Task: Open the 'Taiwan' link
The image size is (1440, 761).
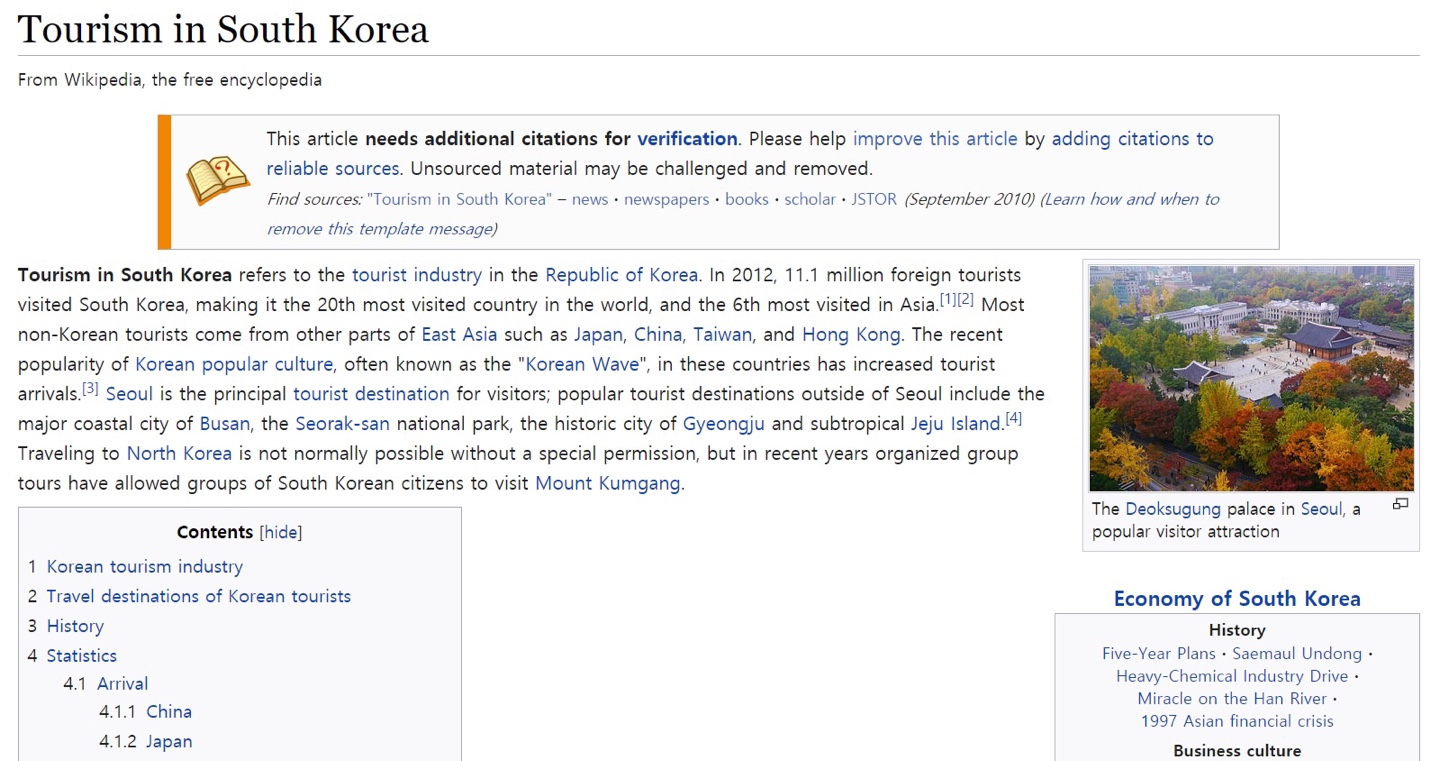Action: (x=722, y=334)
